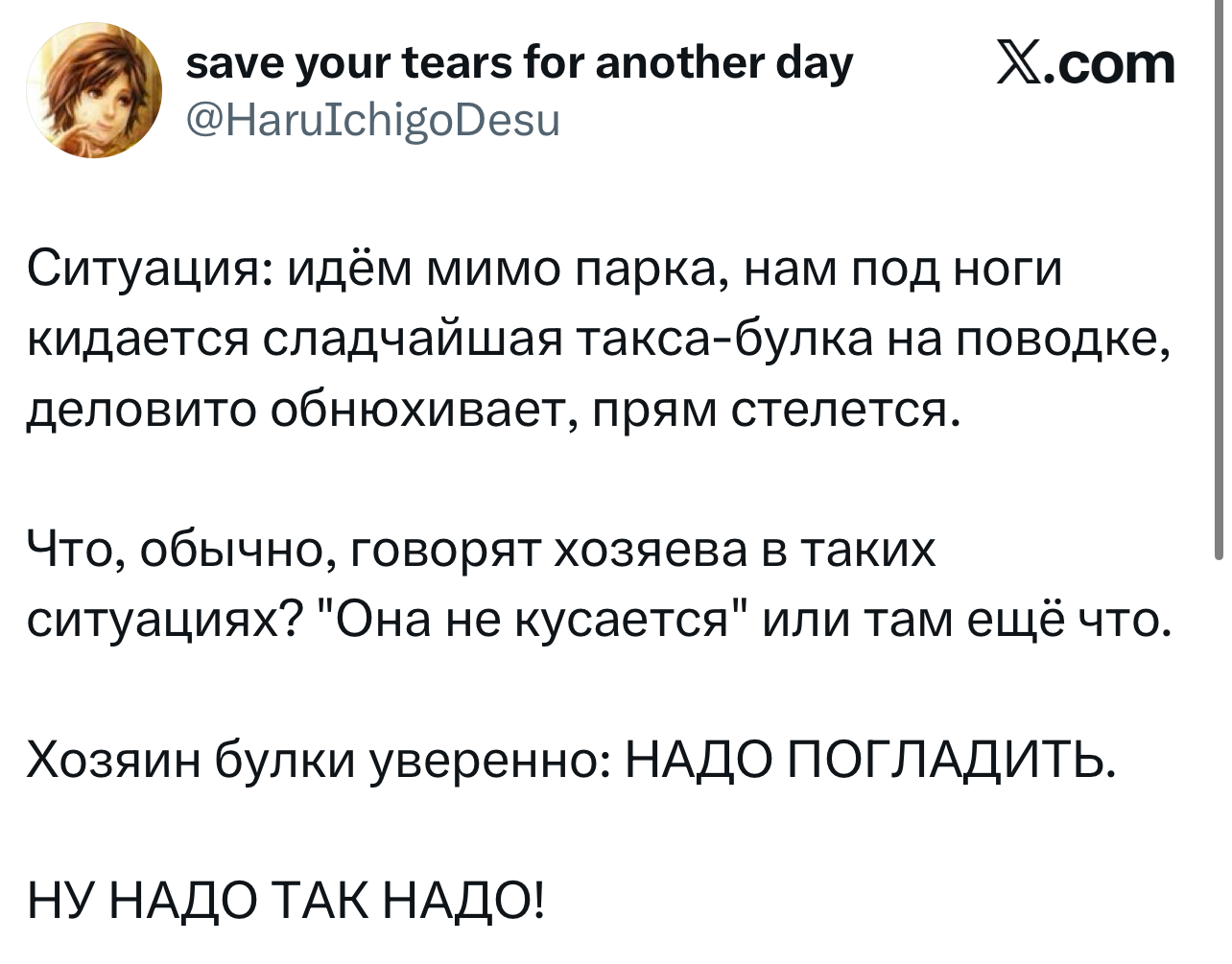Open the anime girl profile avatar
1232x964 pixels.
94,92
